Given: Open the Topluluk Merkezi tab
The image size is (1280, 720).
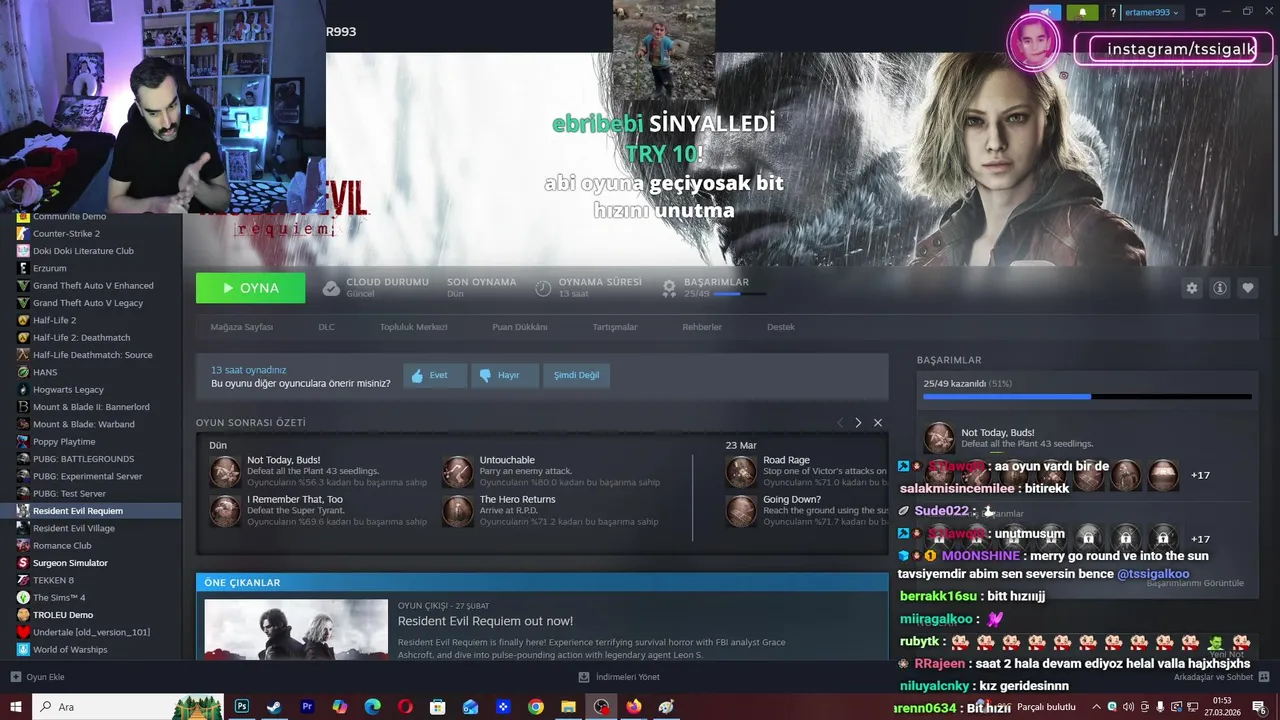Looking at the screenshot, I should (x=413, y=327).
